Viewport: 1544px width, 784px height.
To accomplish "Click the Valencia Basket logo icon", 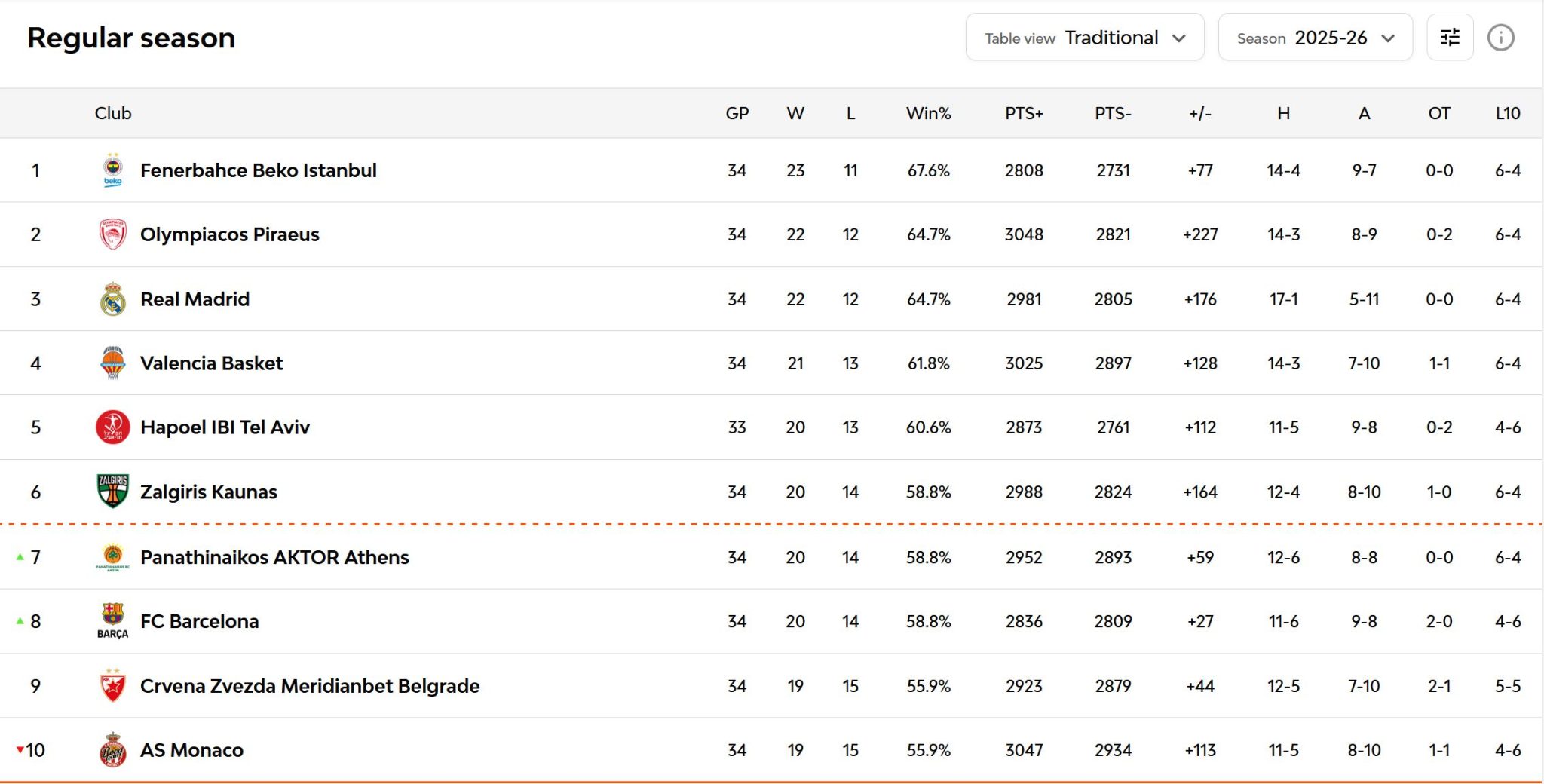I will [x=112, y=363].
